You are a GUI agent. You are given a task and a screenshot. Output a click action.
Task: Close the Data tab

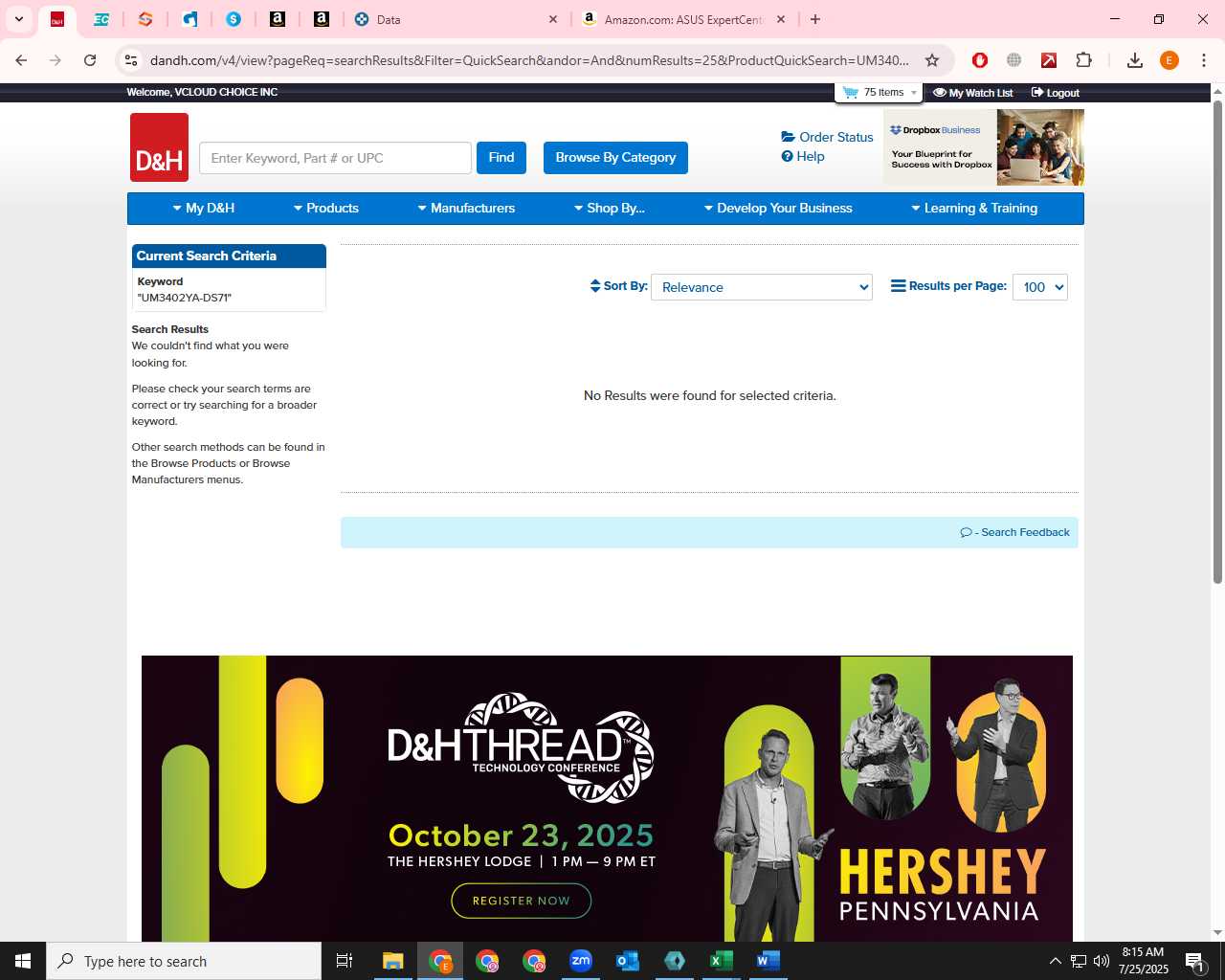[x=553, y=19]
